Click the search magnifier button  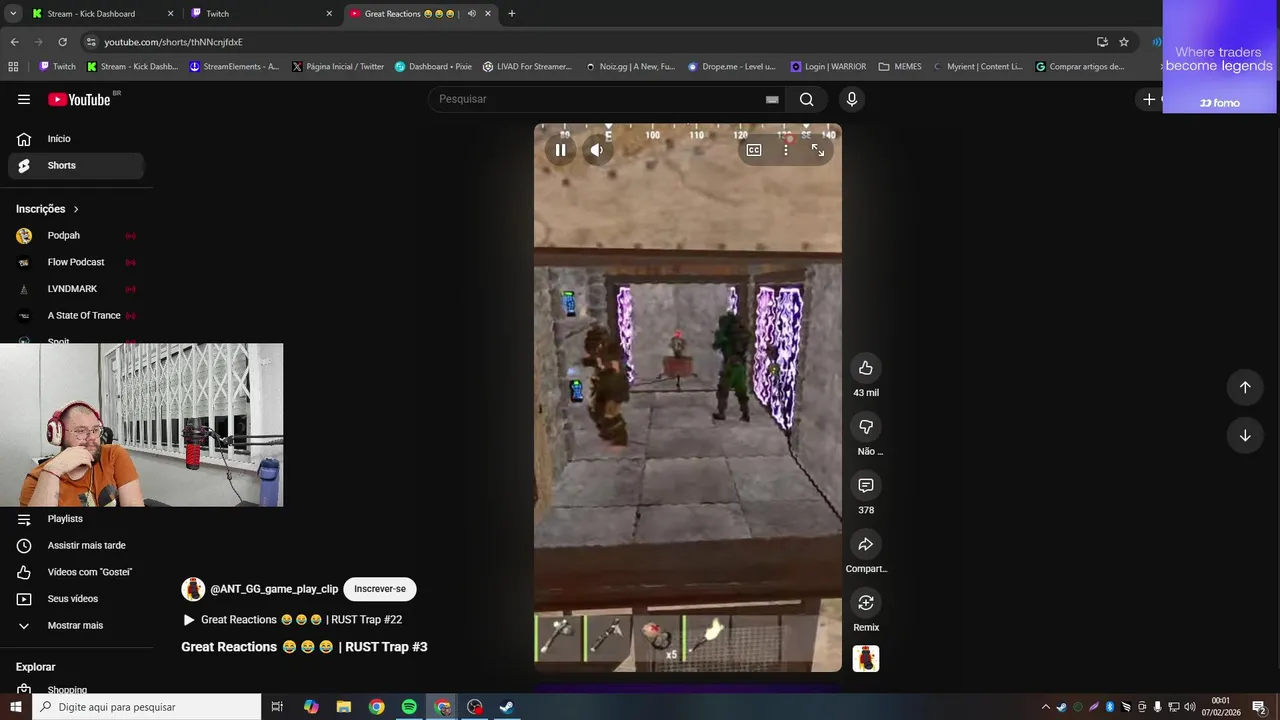(806, 99)
